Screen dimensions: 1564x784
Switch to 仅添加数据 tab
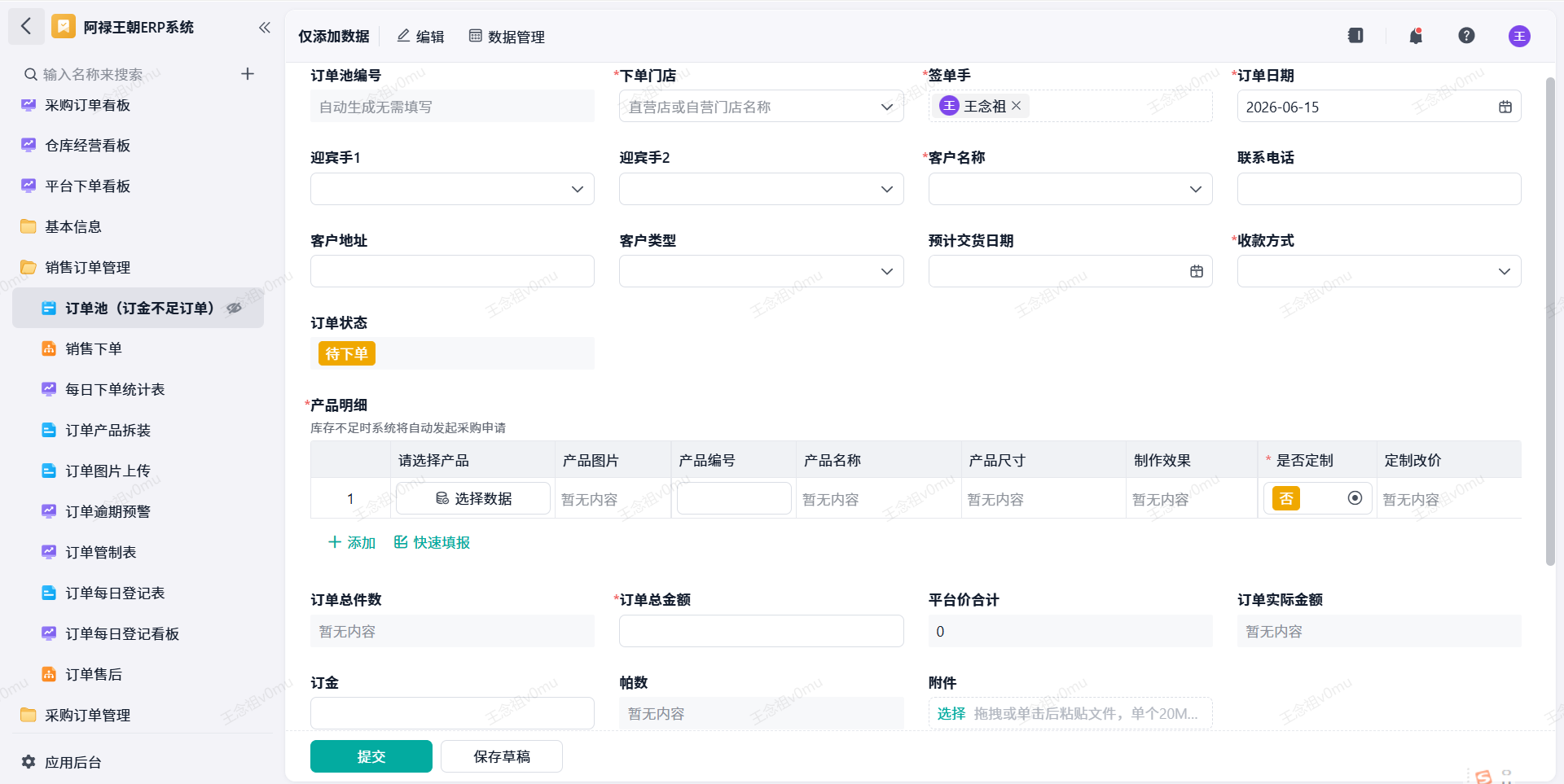334,37
